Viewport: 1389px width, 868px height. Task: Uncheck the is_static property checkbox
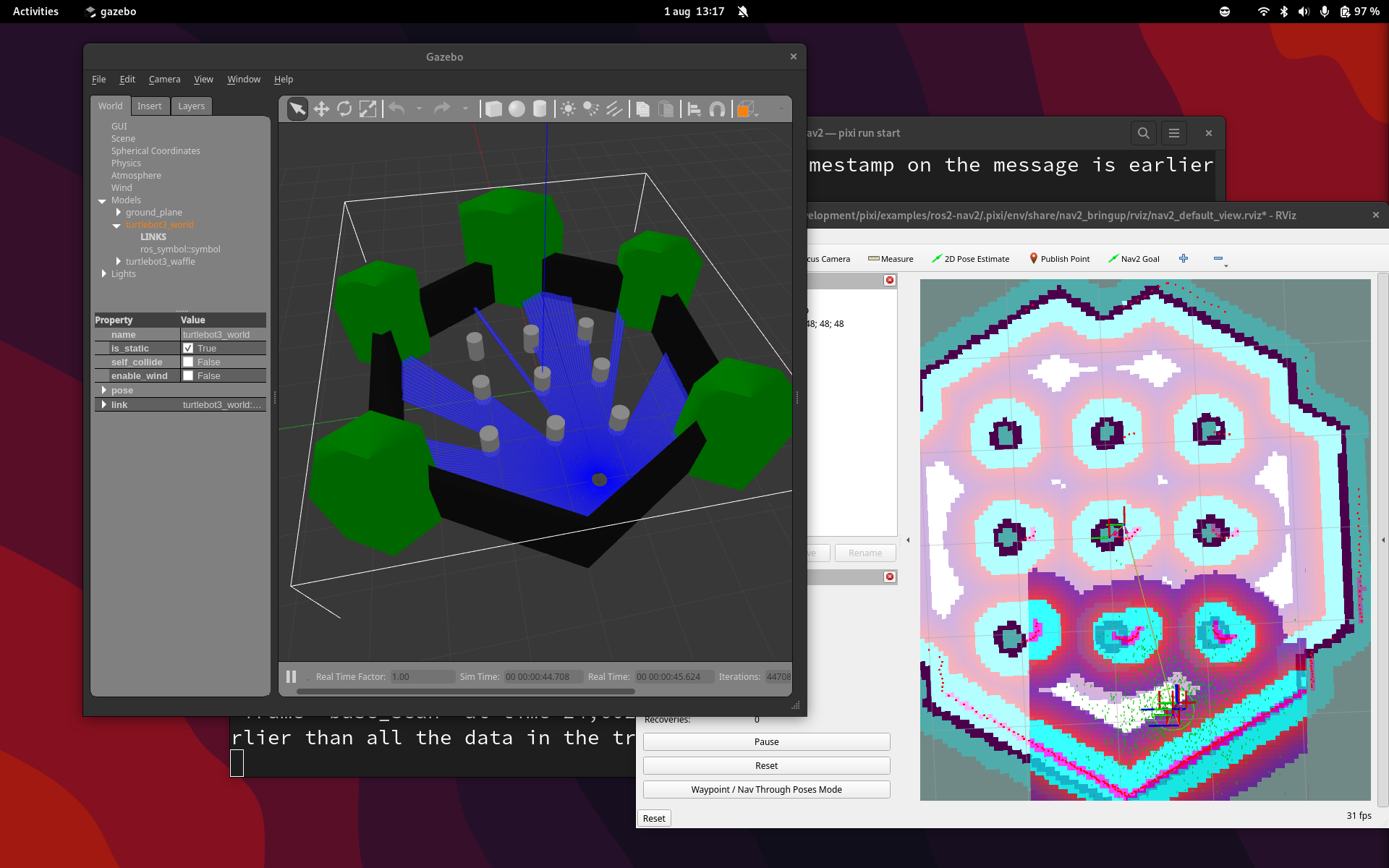189,348
